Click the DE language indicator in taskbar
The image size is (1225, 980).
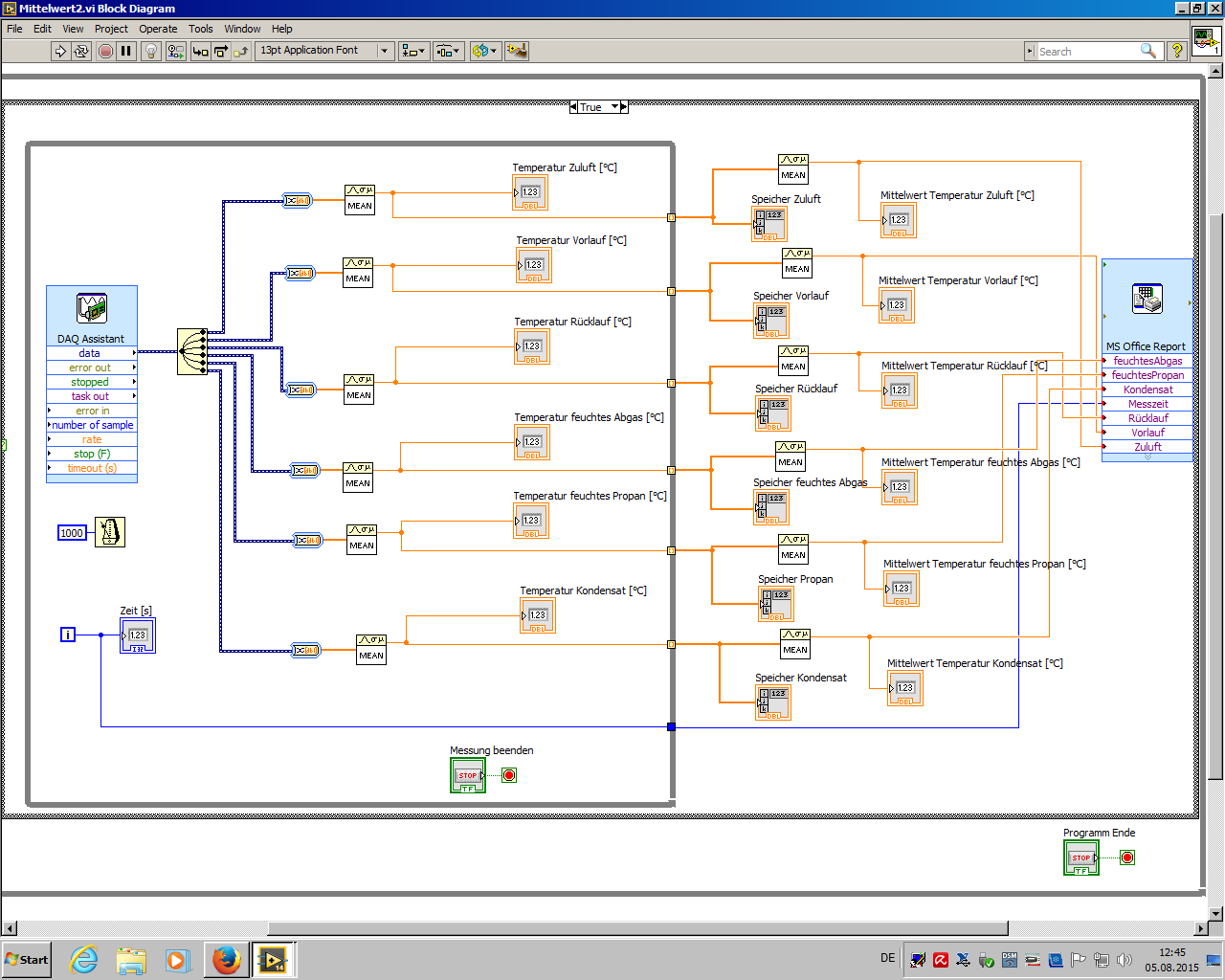[x=887, y=958]
